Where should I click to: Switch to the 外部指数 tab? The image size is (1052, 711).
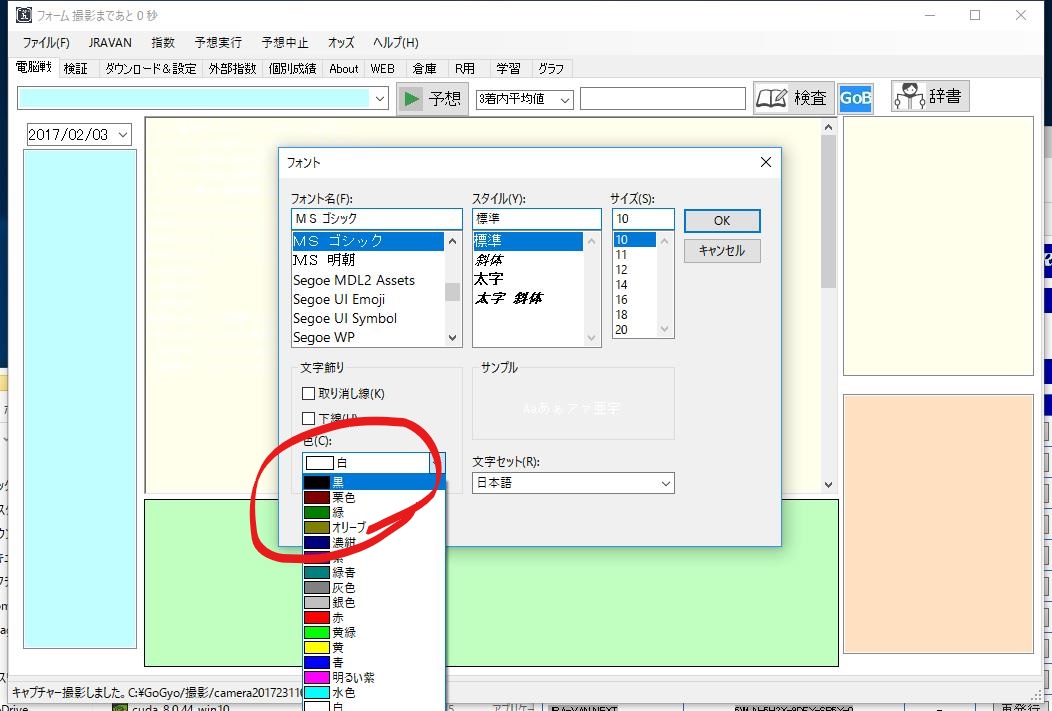pos(232,68)
